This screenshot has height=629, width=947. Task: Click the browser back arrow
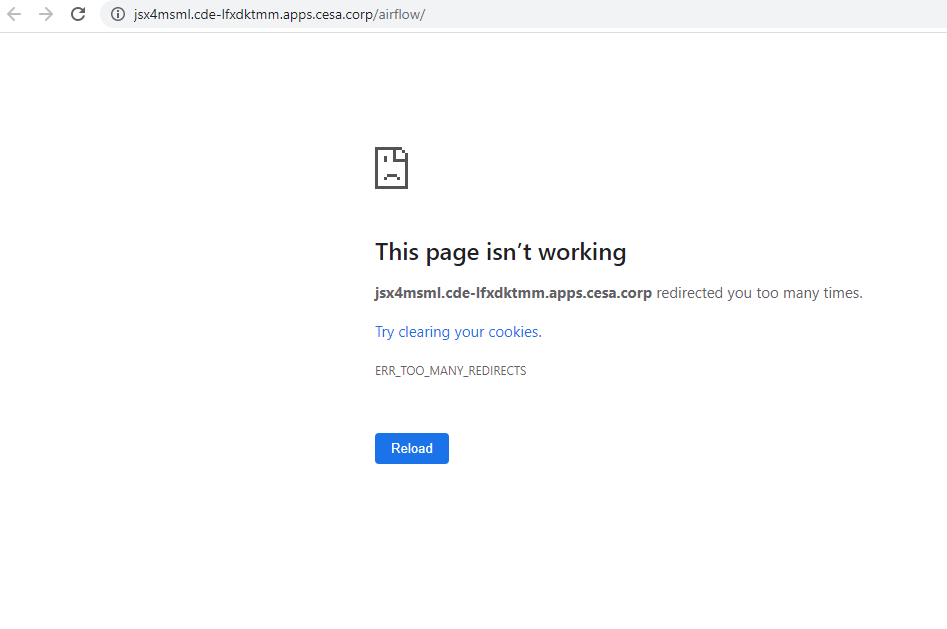(14, 14)
